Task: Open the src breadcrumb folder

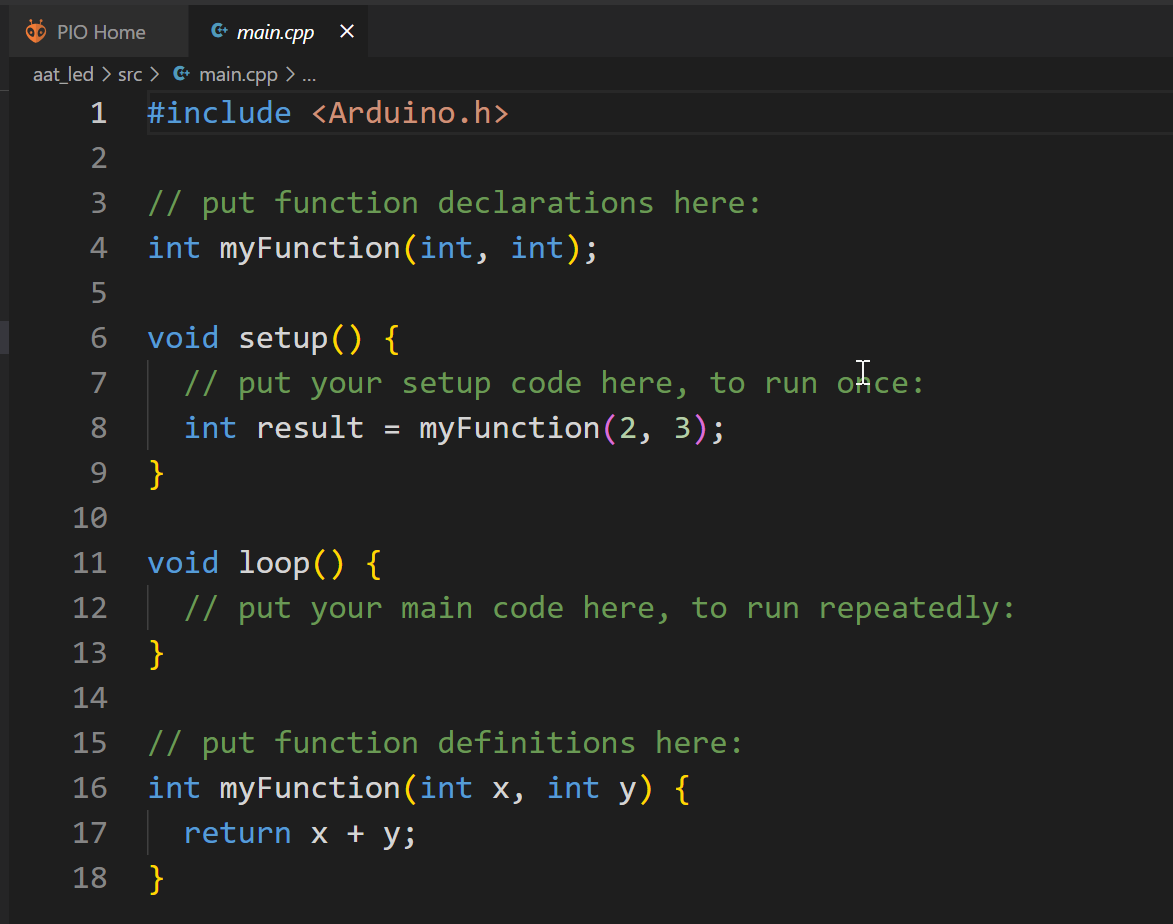Action: [x=129, y=74]
